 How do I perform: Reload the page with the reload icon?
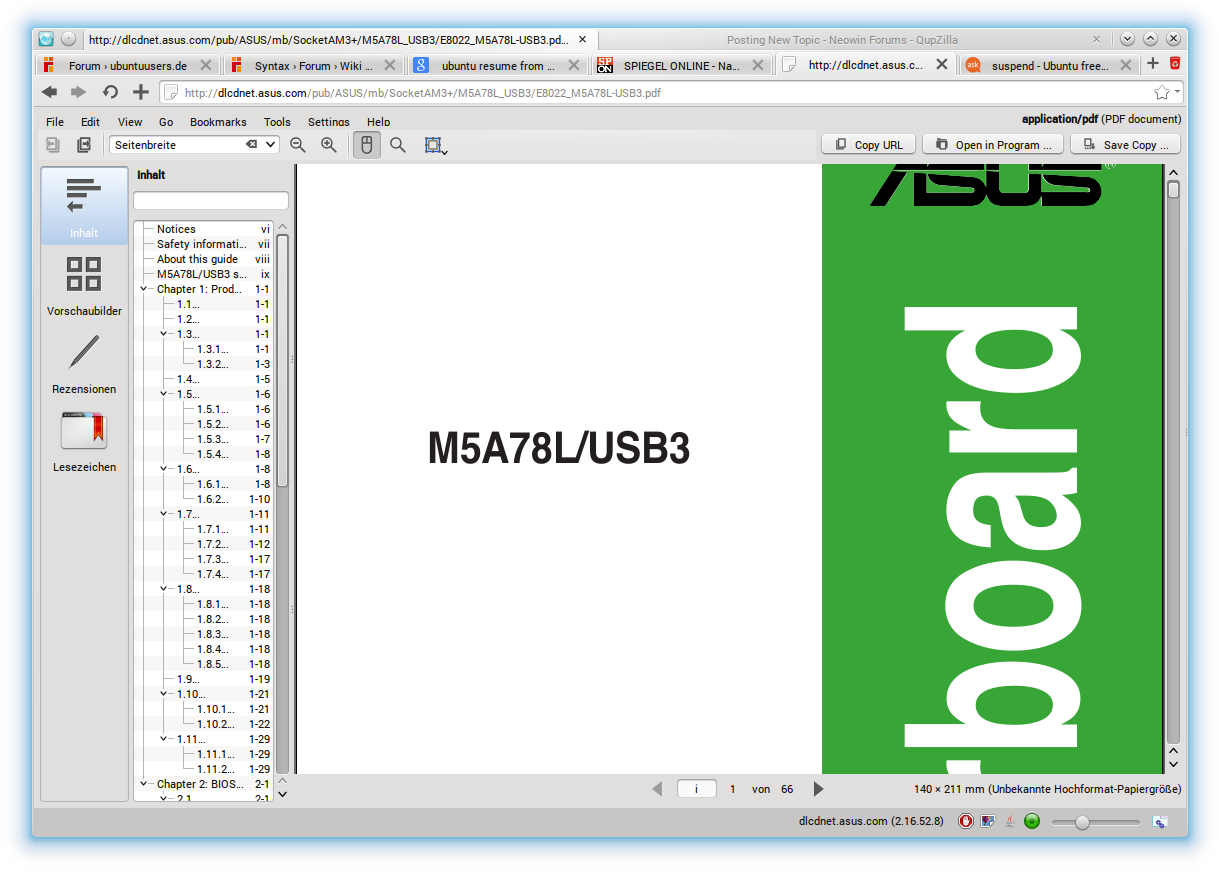click(110, 93)
